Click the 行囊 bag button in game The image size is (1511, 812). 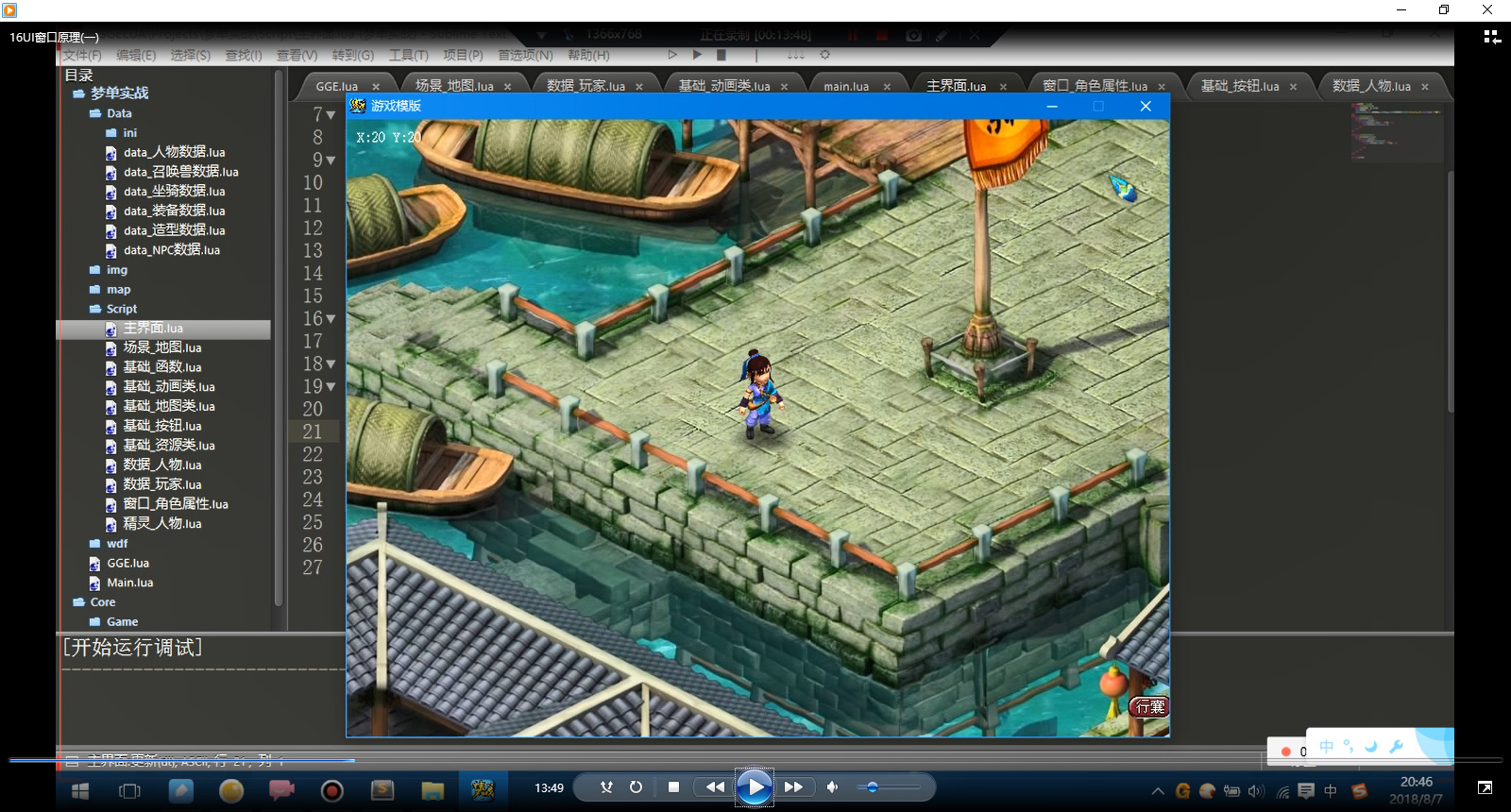click(1149, 706)
